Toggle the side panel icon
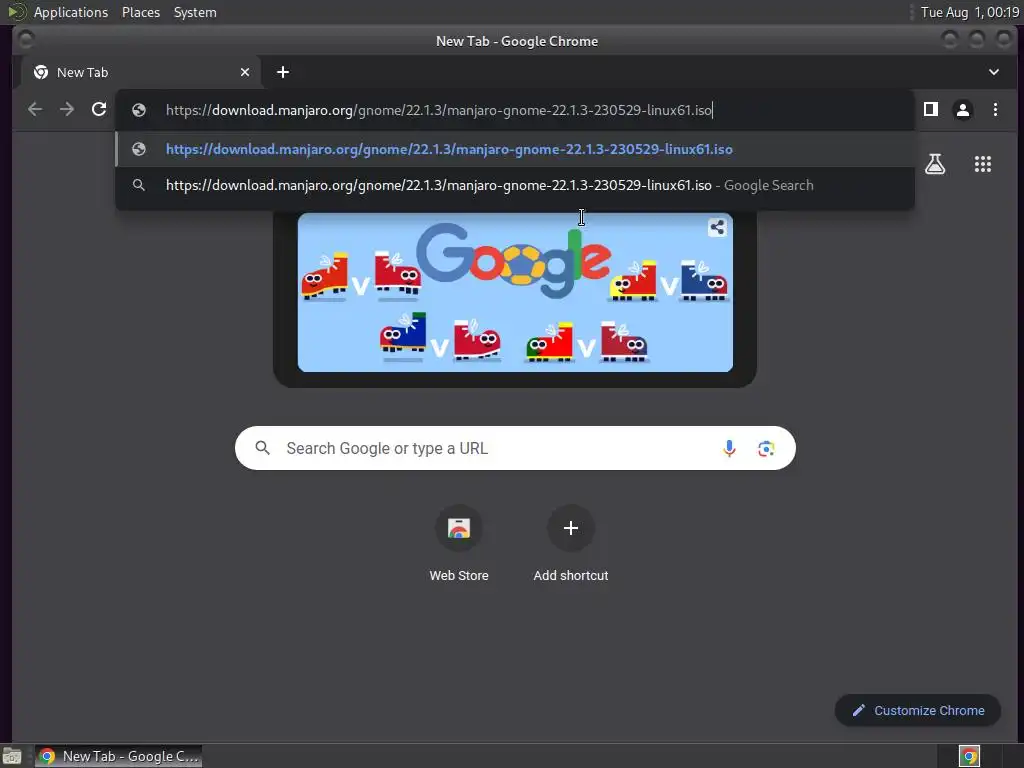The width and height of the screenshot is (1024, 768). [931, 109]
